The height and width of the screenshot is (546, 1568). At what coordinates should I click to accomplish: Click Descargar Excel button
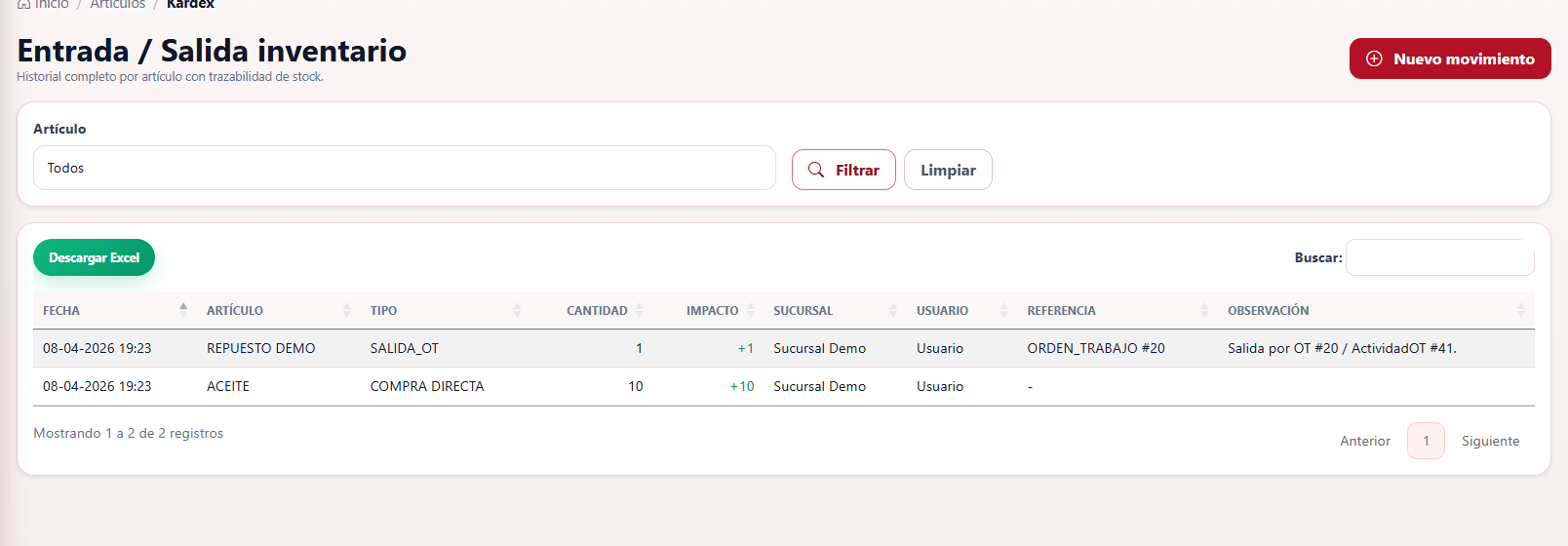tap(94, 257)
